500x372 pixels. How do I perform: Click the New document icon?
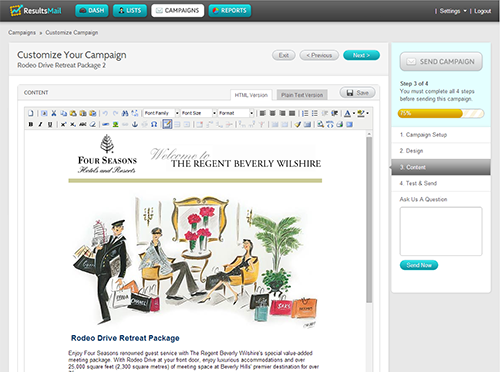coord(31,113)
